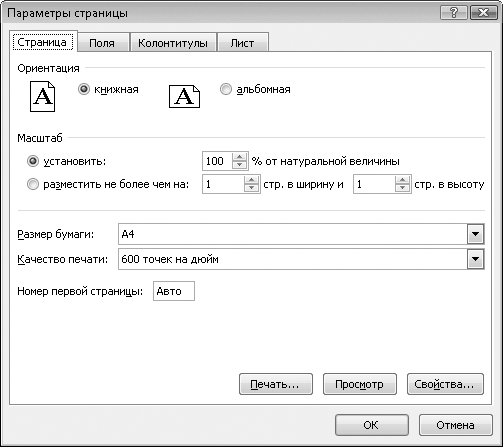Click the Номер первой страницы field
503x447 pixels.
[x=174, y=291]
